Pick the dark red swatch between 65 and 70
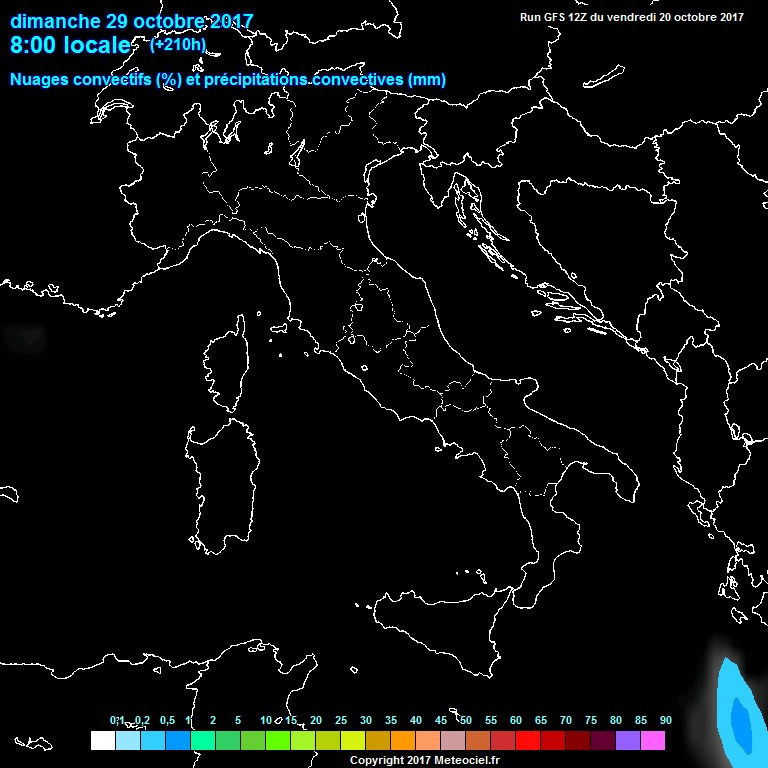This screenshot has width=768, height=768. click(x=553, y=740)
